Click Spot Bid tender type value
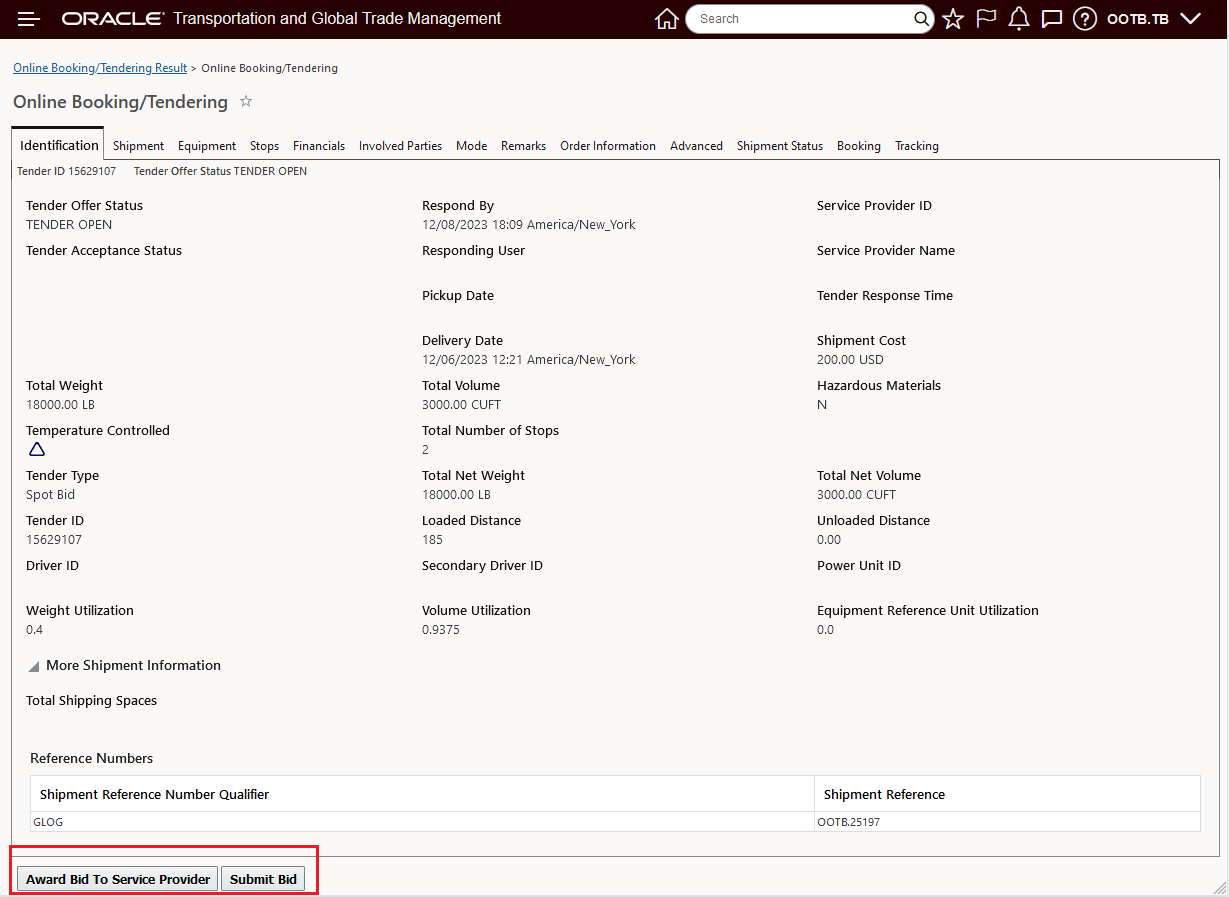The image size is (1229, 897). pyautogui.click(x=50, y=495)
